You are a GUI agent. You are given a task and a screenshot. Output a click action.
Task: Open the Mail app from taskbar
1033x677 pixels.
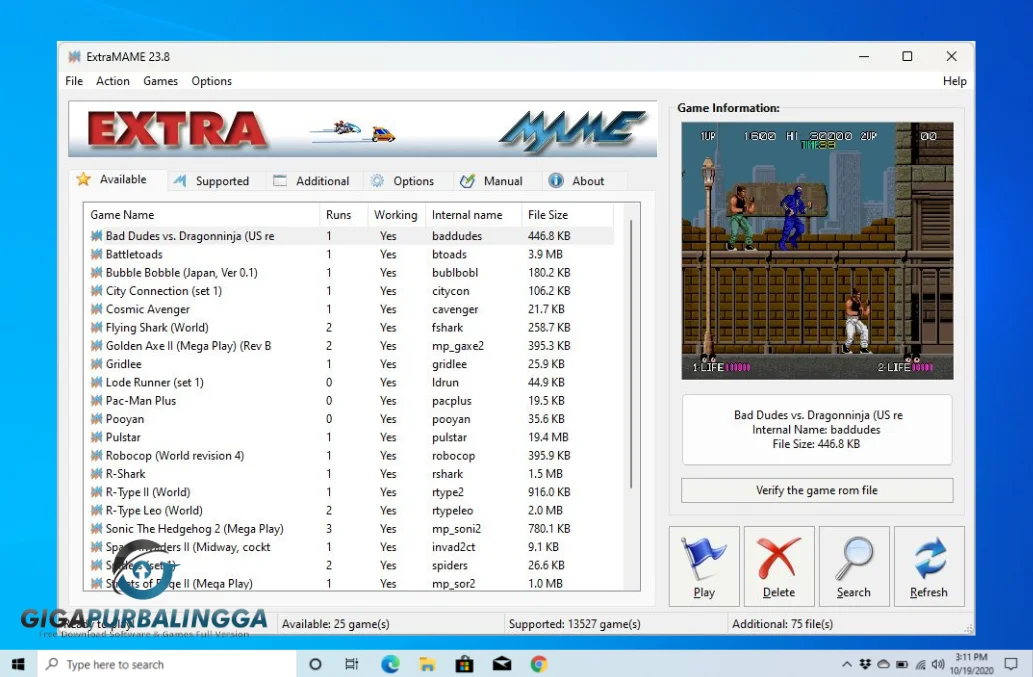[502, 664]
